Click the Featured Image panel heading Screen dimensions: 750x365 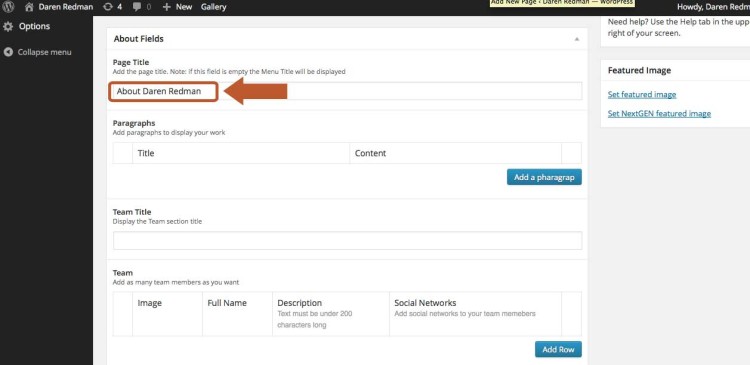[639, 70]
